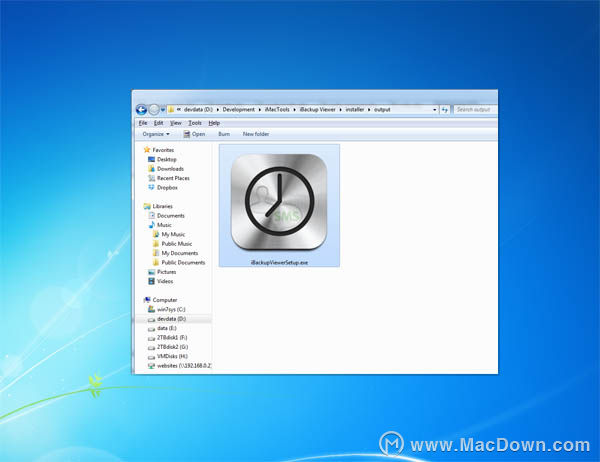Select devdata (D:) in navigation pane
Viewport: 600px width, 462px height.
(171, 319)
